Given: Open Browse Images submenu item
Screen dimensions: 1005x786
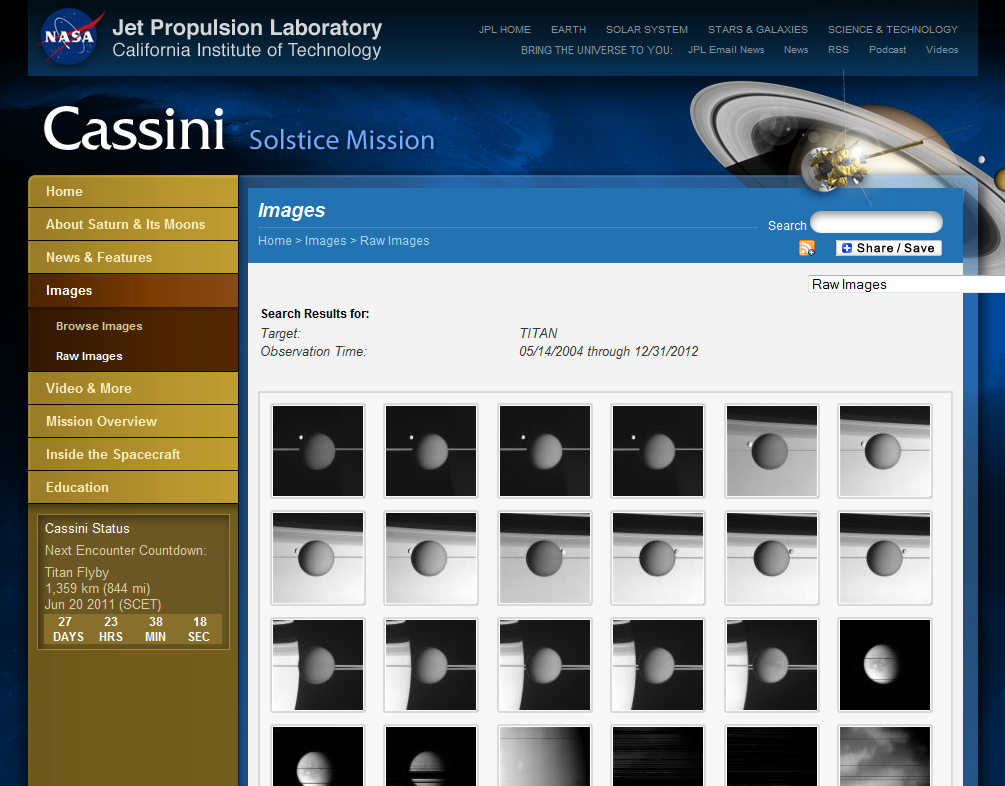Looking at the screenshot, I should coord(99,326).
